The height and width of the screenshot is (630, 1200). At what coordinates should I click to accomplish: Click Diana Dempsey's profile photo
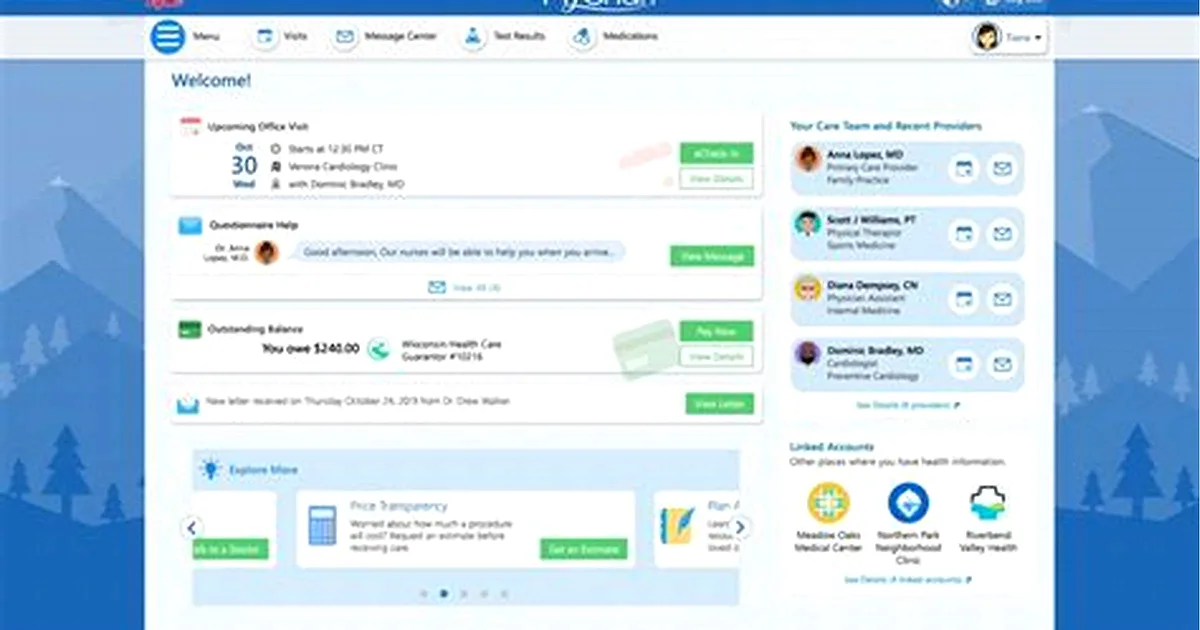coord(808,290)
